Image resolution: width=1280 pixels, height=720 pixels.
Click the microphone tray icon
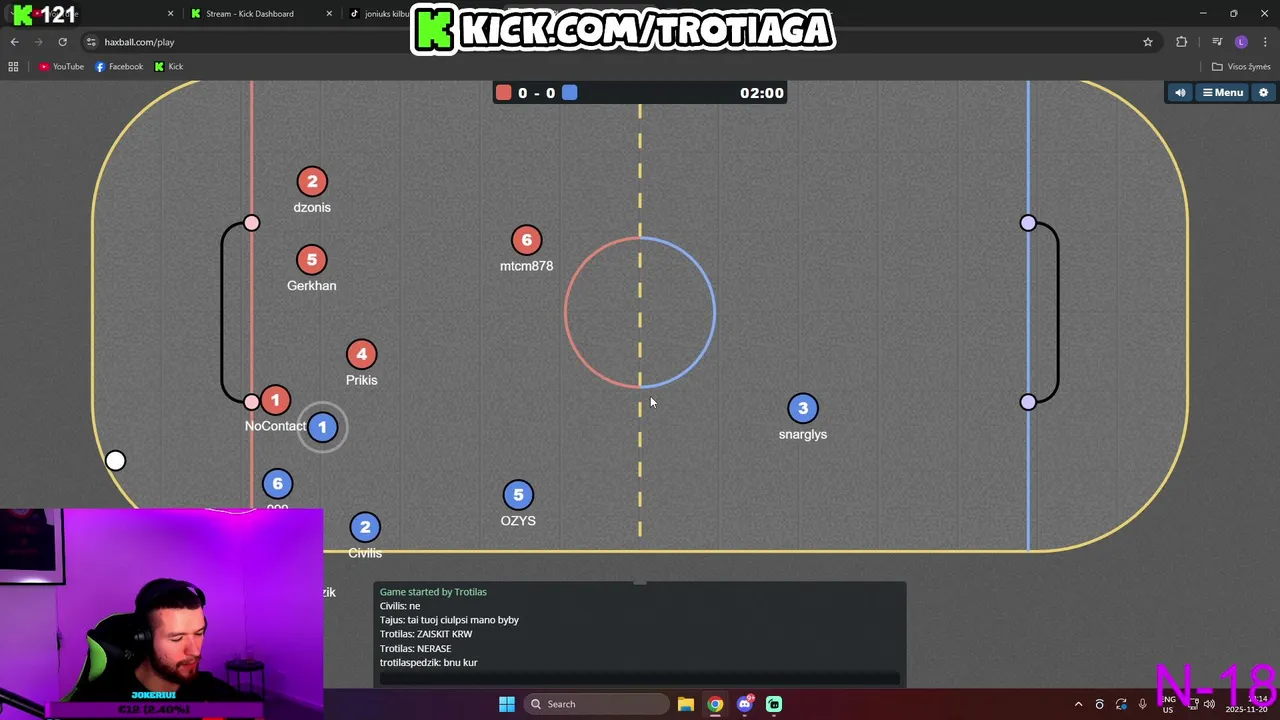tap(1143, 704)
